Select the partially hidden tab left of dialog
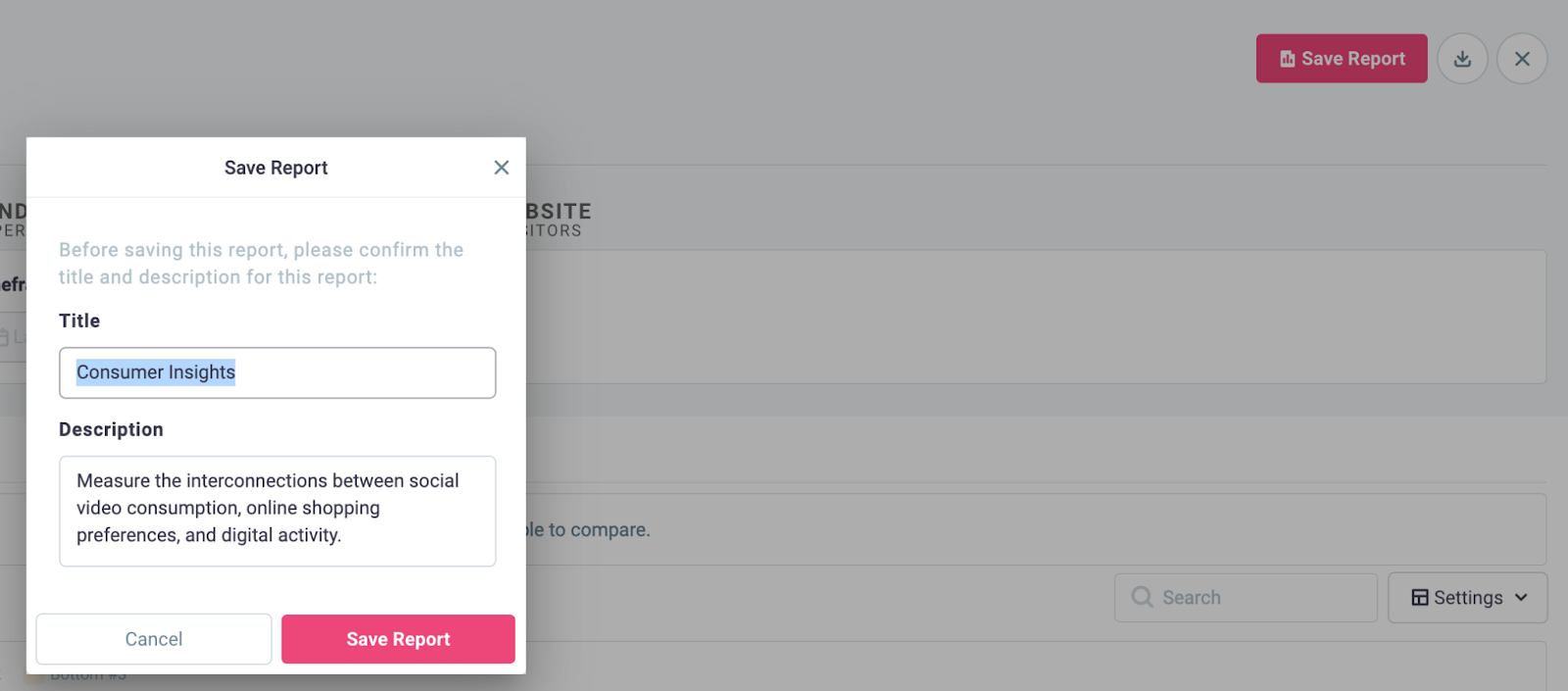The height and width of the screenshot is (691, 1568). coord(13,220)
